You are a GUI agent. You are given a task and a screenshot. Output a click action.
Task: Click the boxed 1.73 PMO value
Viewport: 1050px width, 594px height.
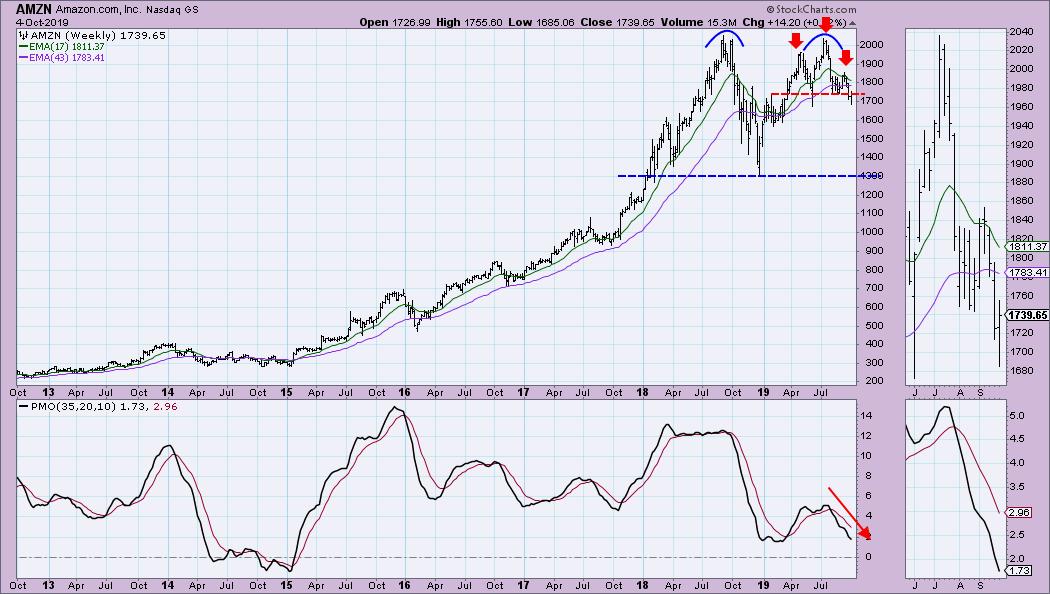[1019, 571]
